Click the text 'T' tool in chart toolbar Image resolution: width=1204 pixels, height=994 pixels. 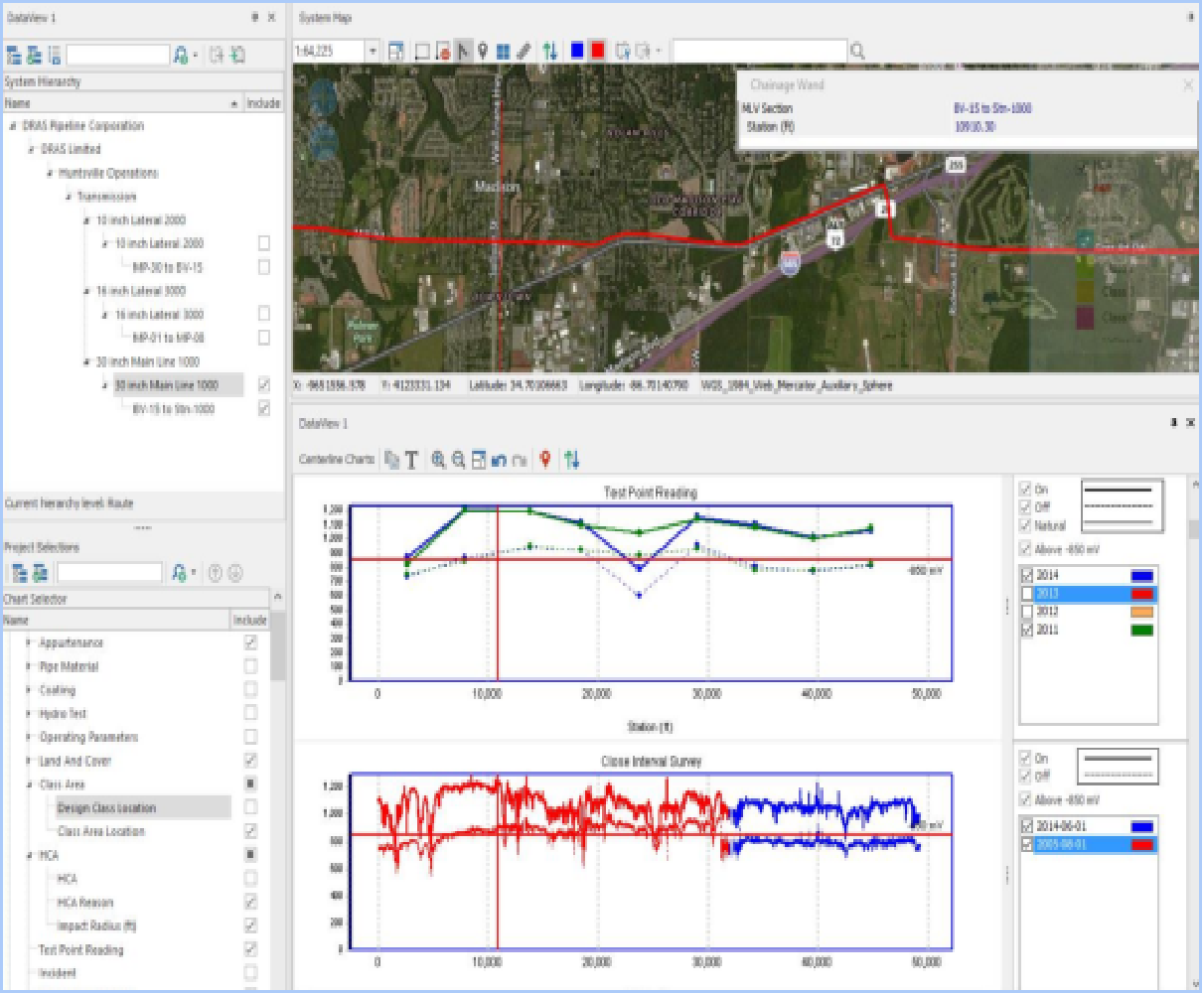click(411, 460)
